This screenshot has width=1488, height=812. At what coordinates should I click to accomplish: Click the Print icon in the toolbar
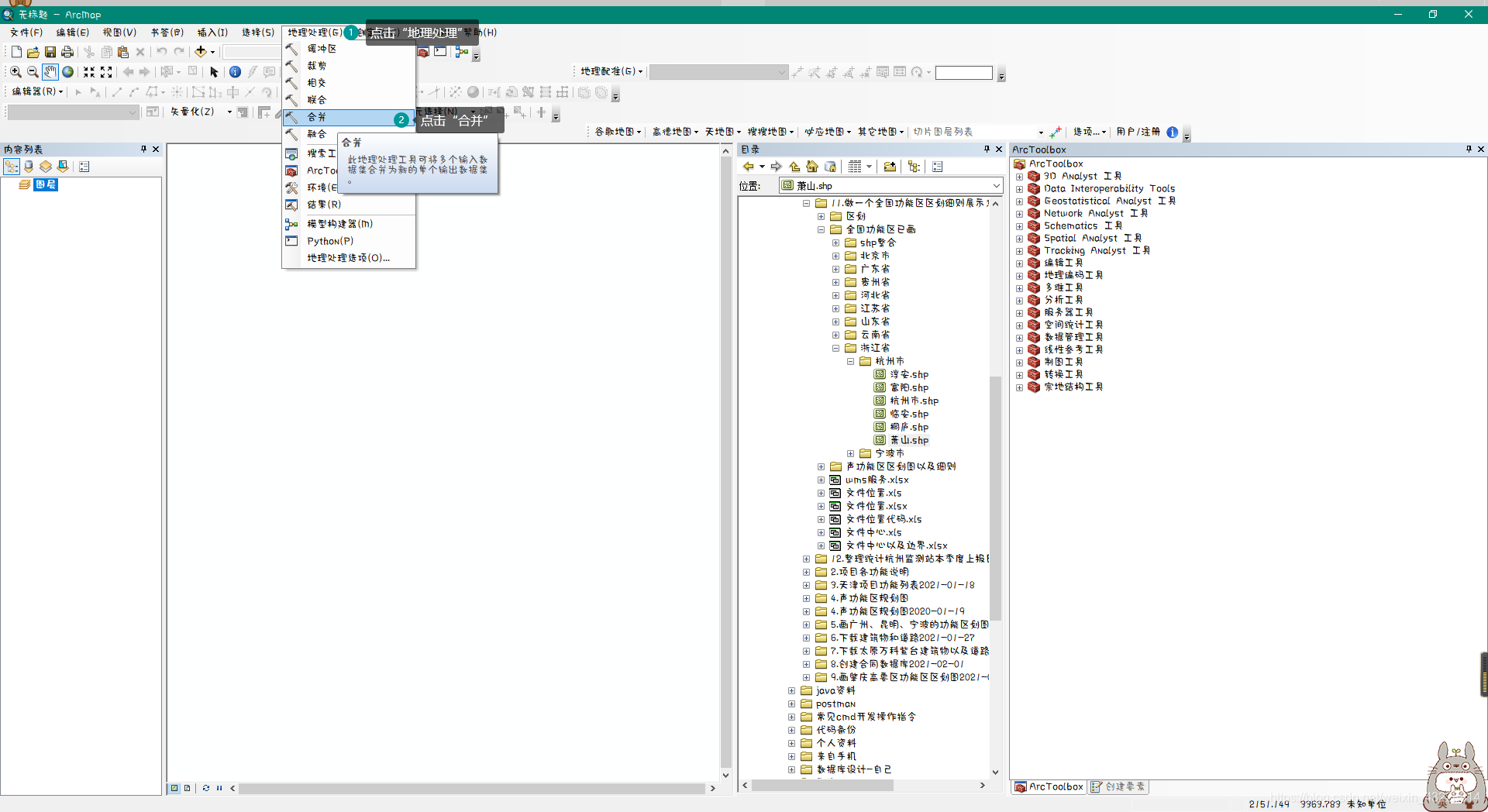[67, 52]
